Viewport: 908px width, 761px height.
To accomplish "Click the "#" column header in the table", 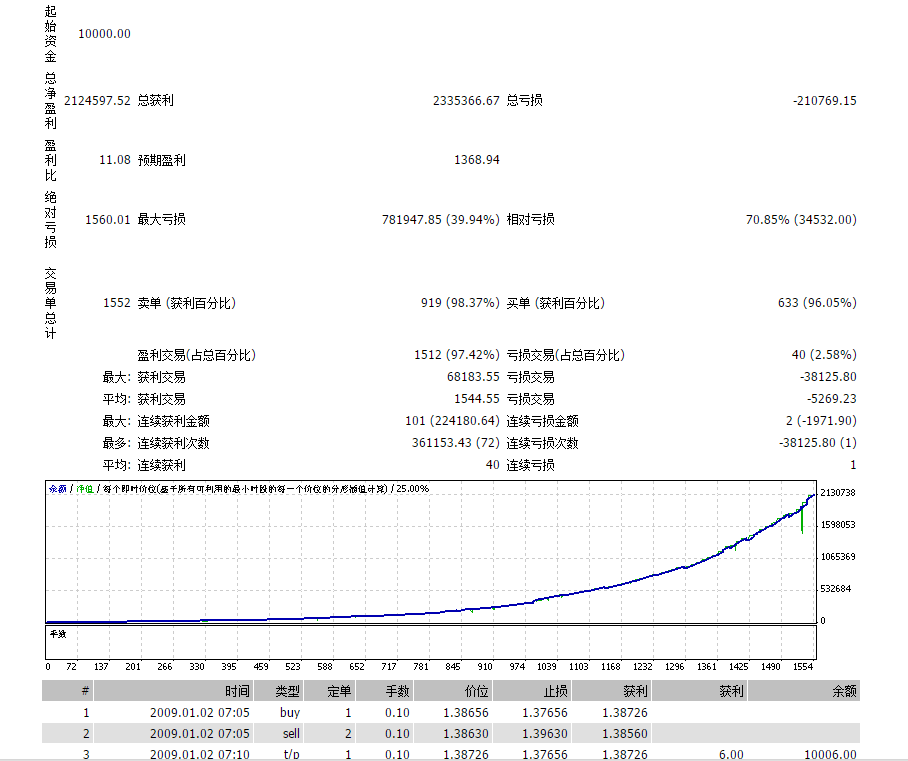I will click(x=86, y=691).
